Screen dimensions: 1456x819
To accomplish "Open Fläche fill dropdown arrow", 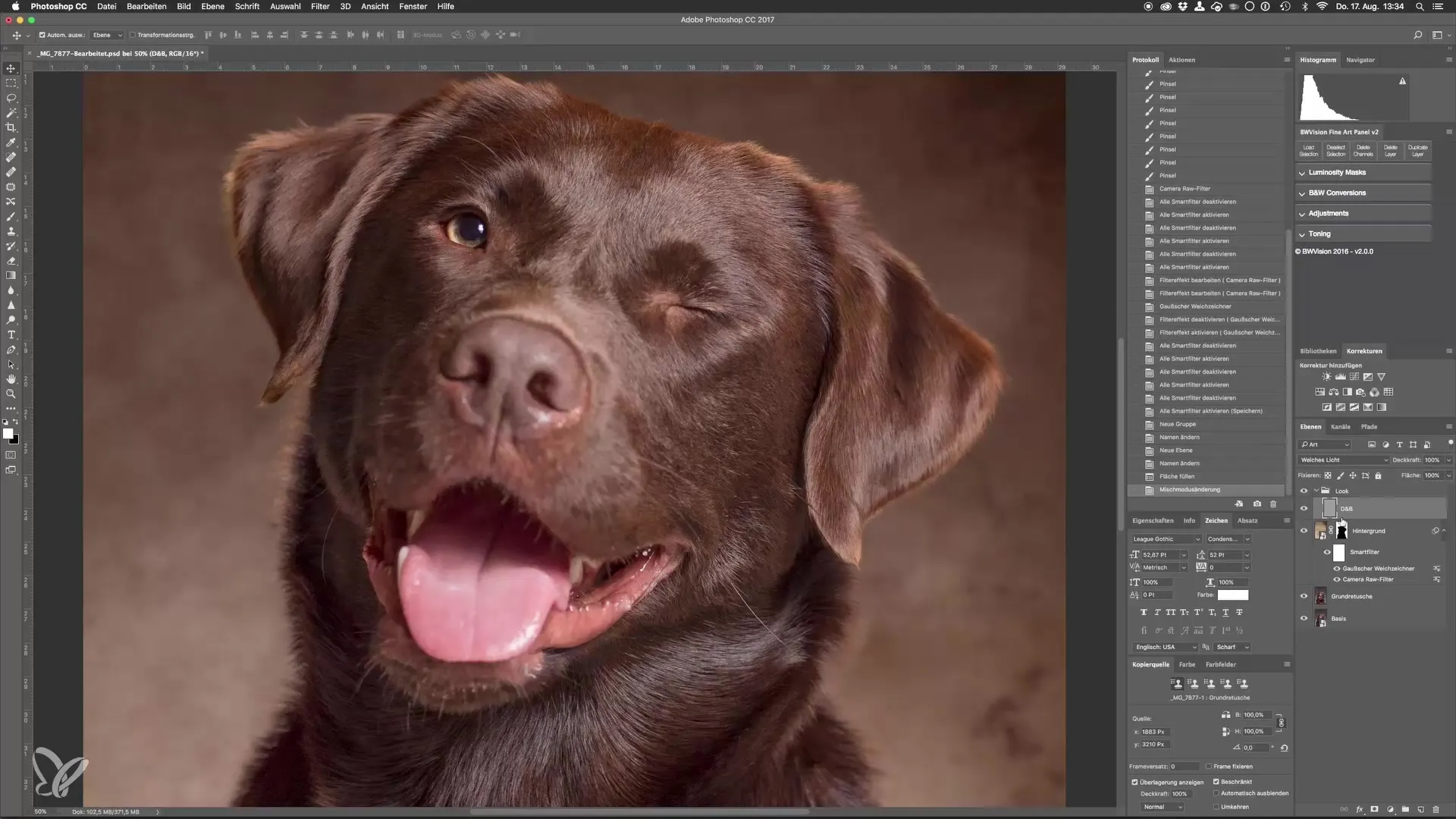I will point(1448,475).
